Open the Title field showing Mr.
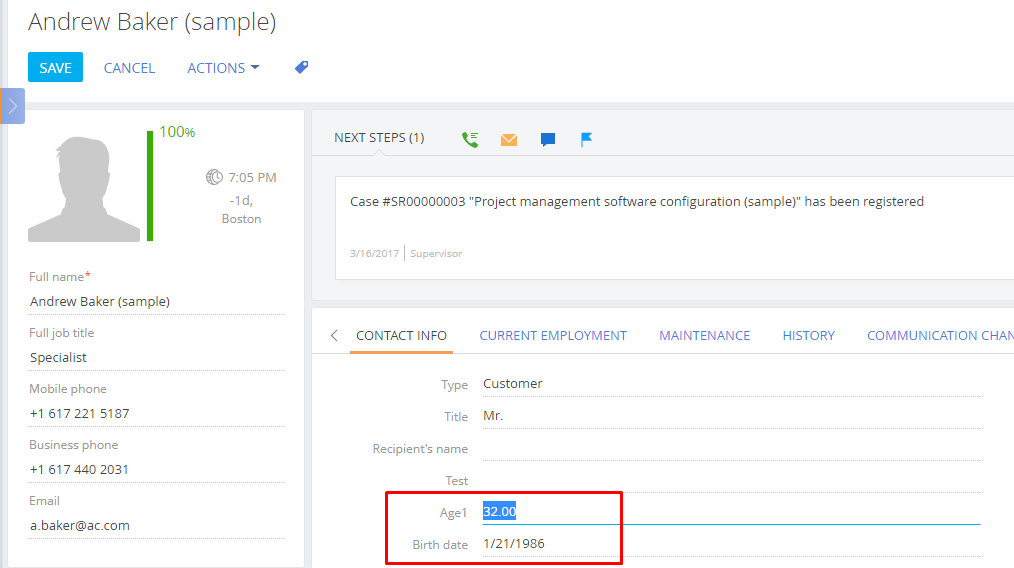The height and width of the screenshot is (568, 1014). point(731,416)
